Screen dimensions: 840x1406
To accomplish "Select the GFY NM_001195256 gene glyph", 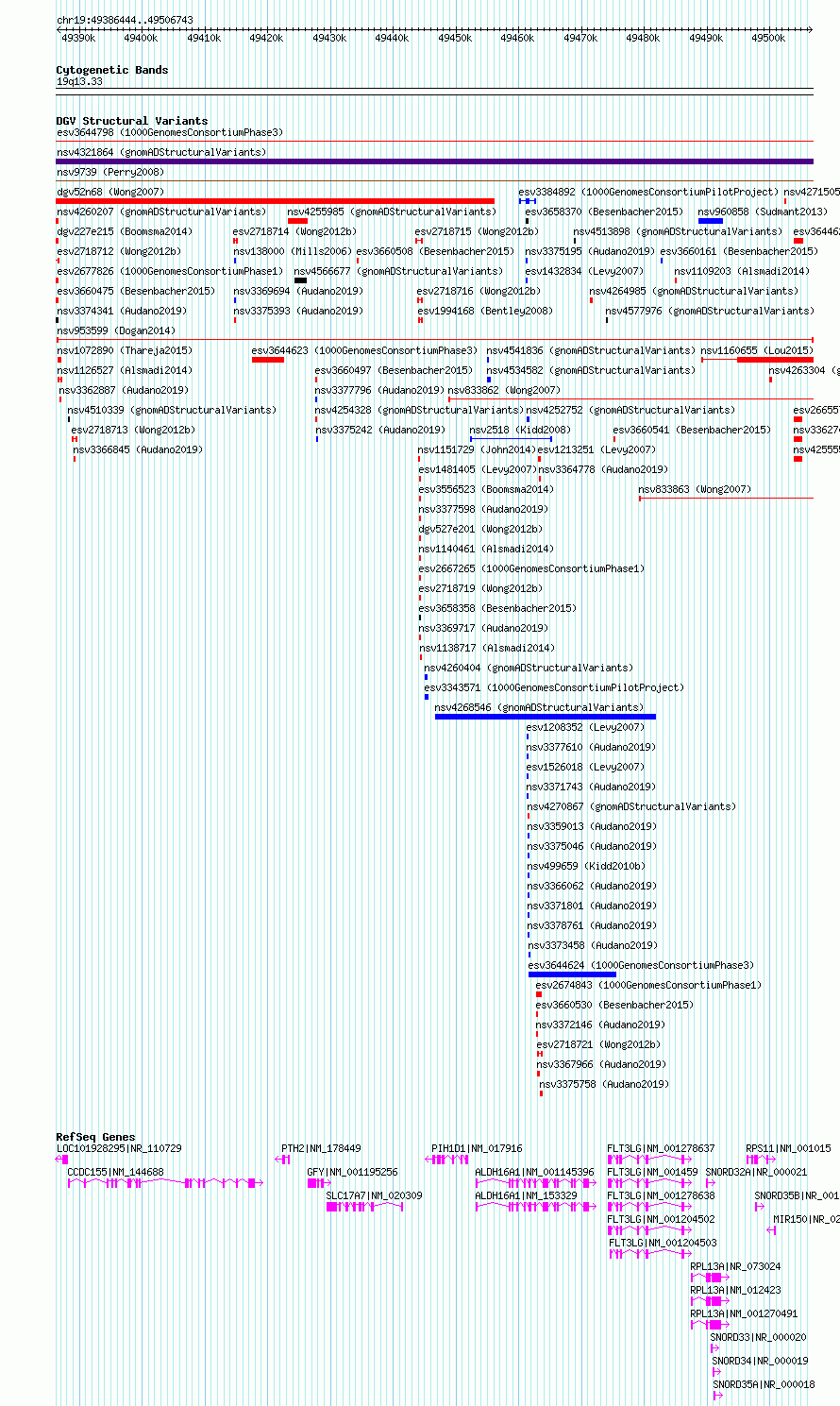I will click(x=319, y=1183).
